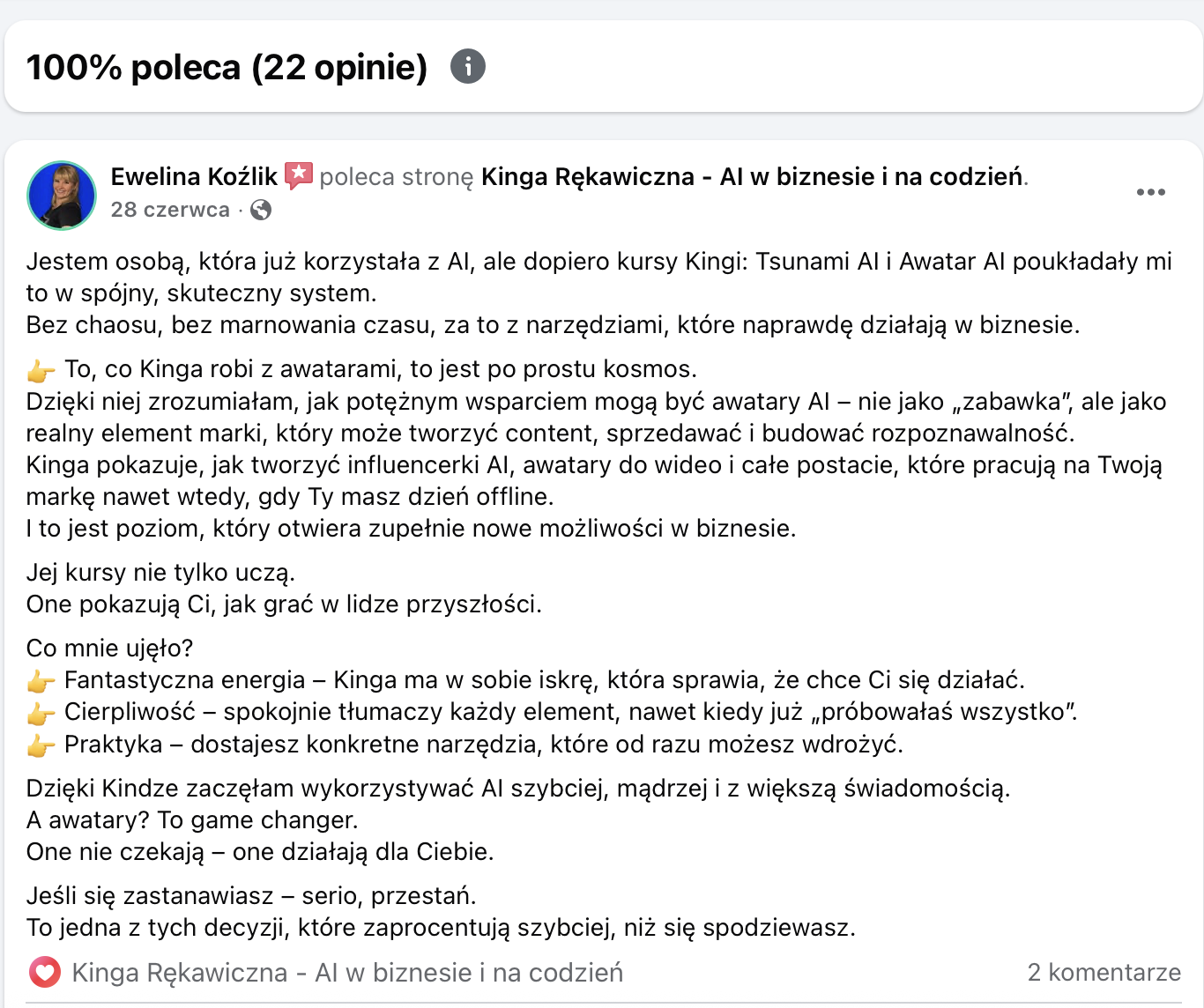Image resolution: width=1204 pixels, height=1008 pixels.
Task: Click the hand emoji beside Cierpliwość
Action: 41,713
